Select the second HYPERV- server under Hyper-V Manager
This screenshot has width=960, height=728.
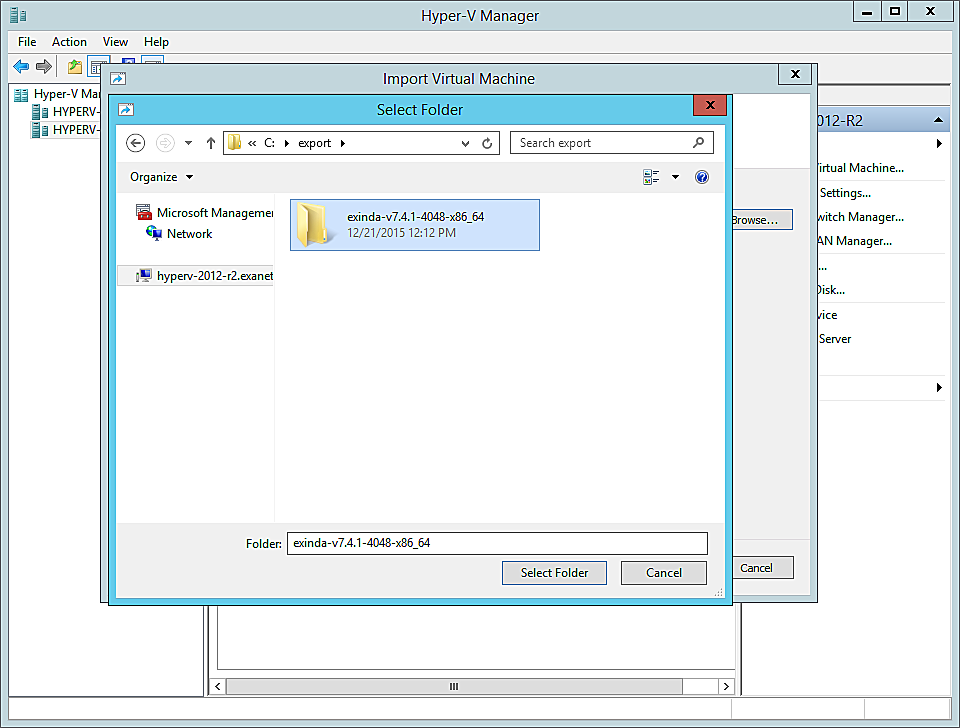click(x=66, y=130)
